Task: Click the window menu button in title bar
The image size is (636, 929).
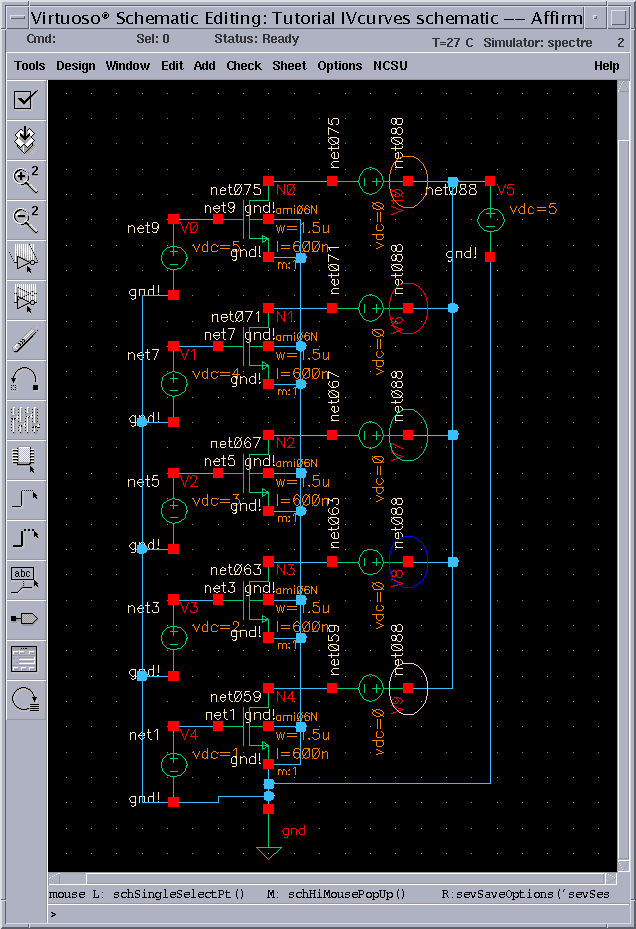Action: (x=17, y=18)
